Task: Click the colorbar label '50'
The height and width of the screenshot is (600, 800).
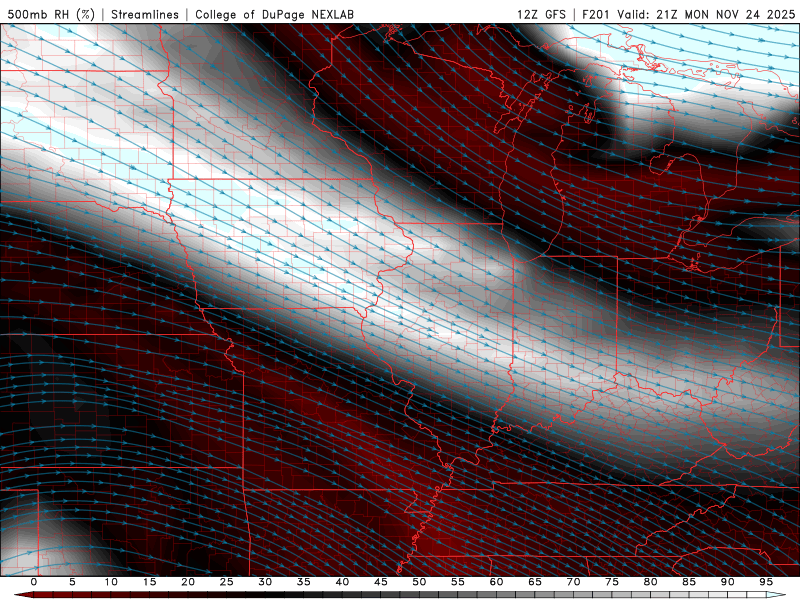Action: pos(419,582)
